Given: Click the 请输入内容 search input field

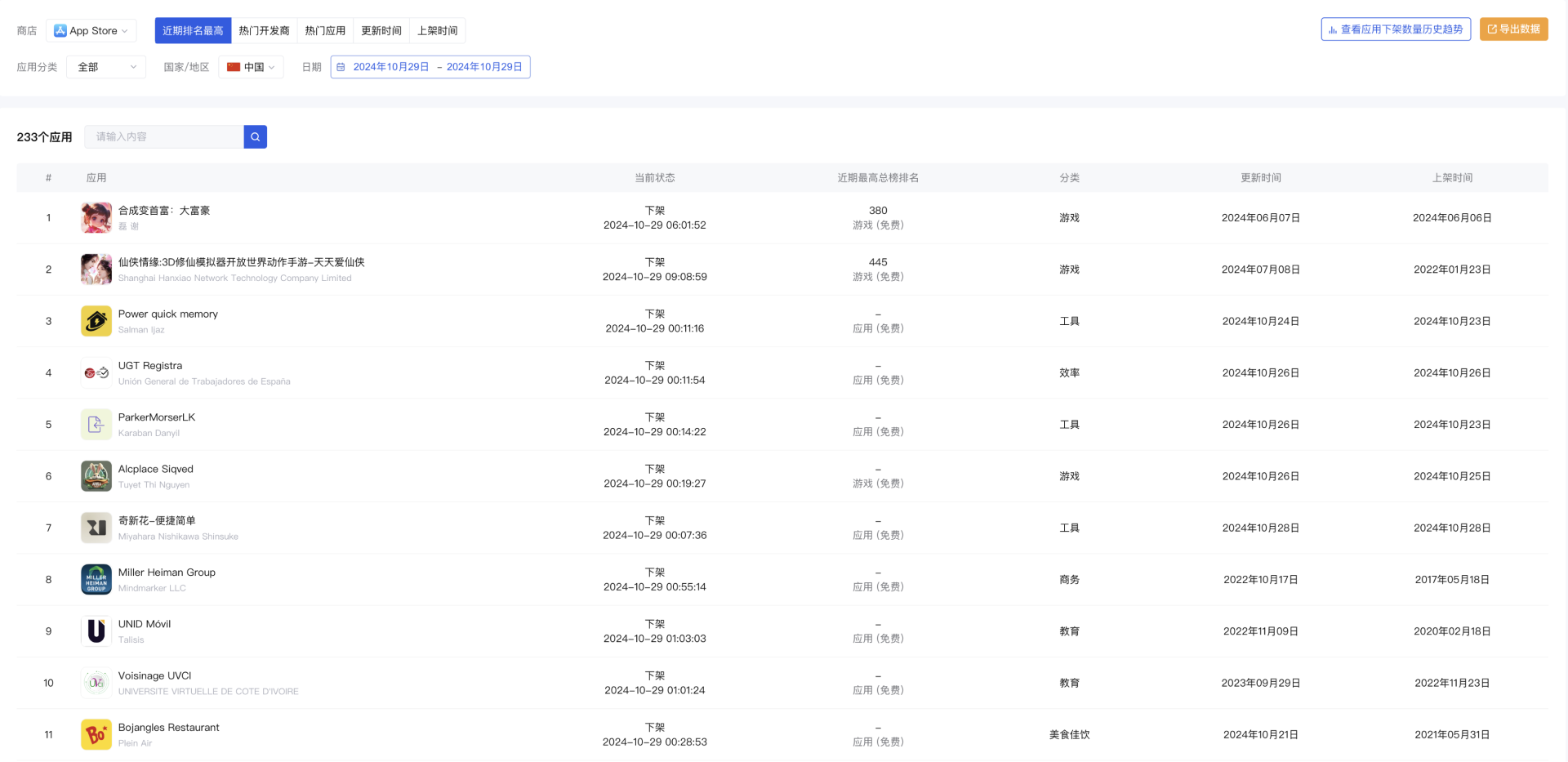Looking at the screenshot, I should [164, 136].
